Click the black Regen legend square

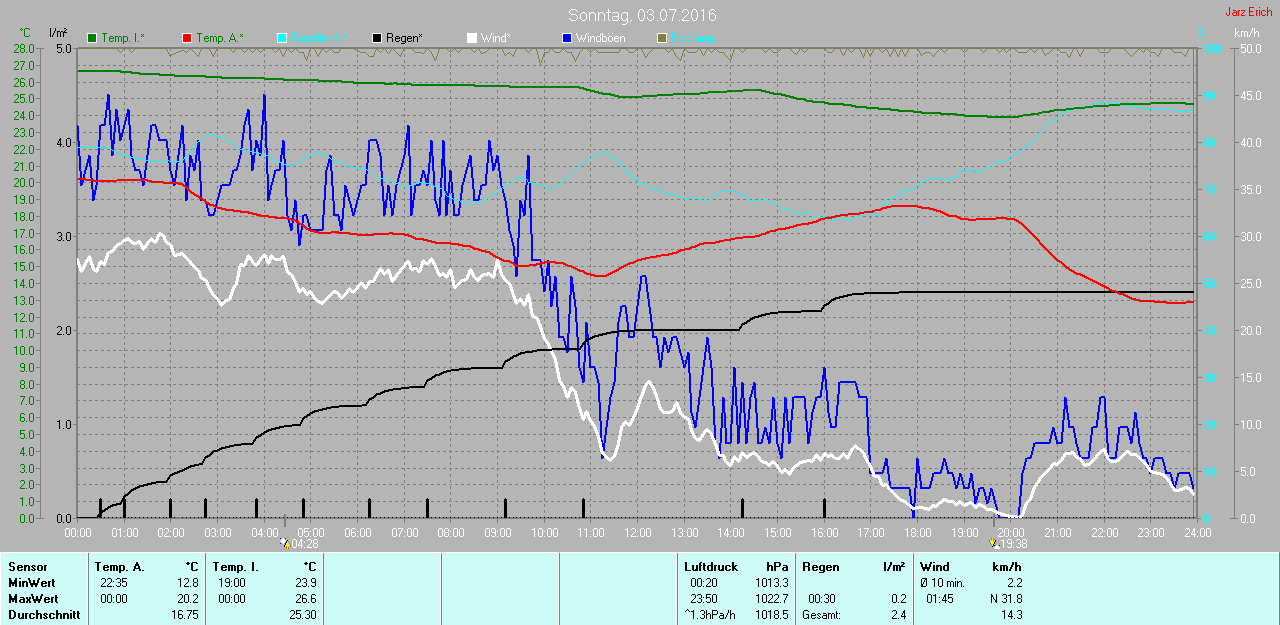click(x=377, y=38)
